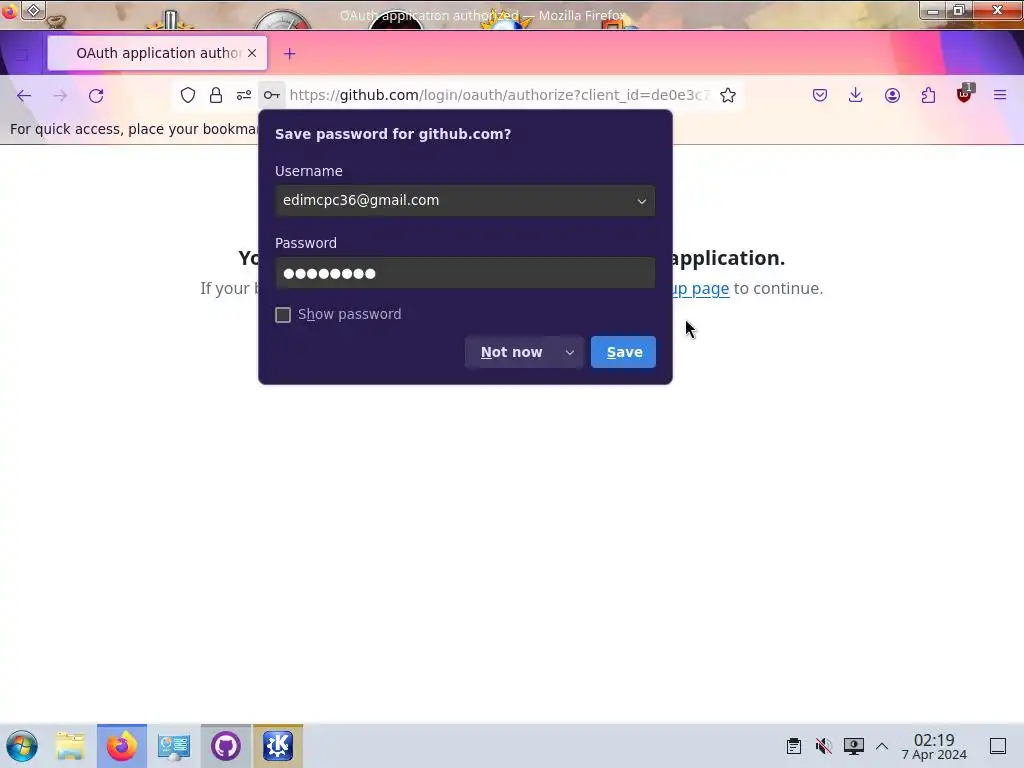Open the uBlock Origin extension icon
The height and width of the screenshot is (768, 1024).
pos(964,95)
